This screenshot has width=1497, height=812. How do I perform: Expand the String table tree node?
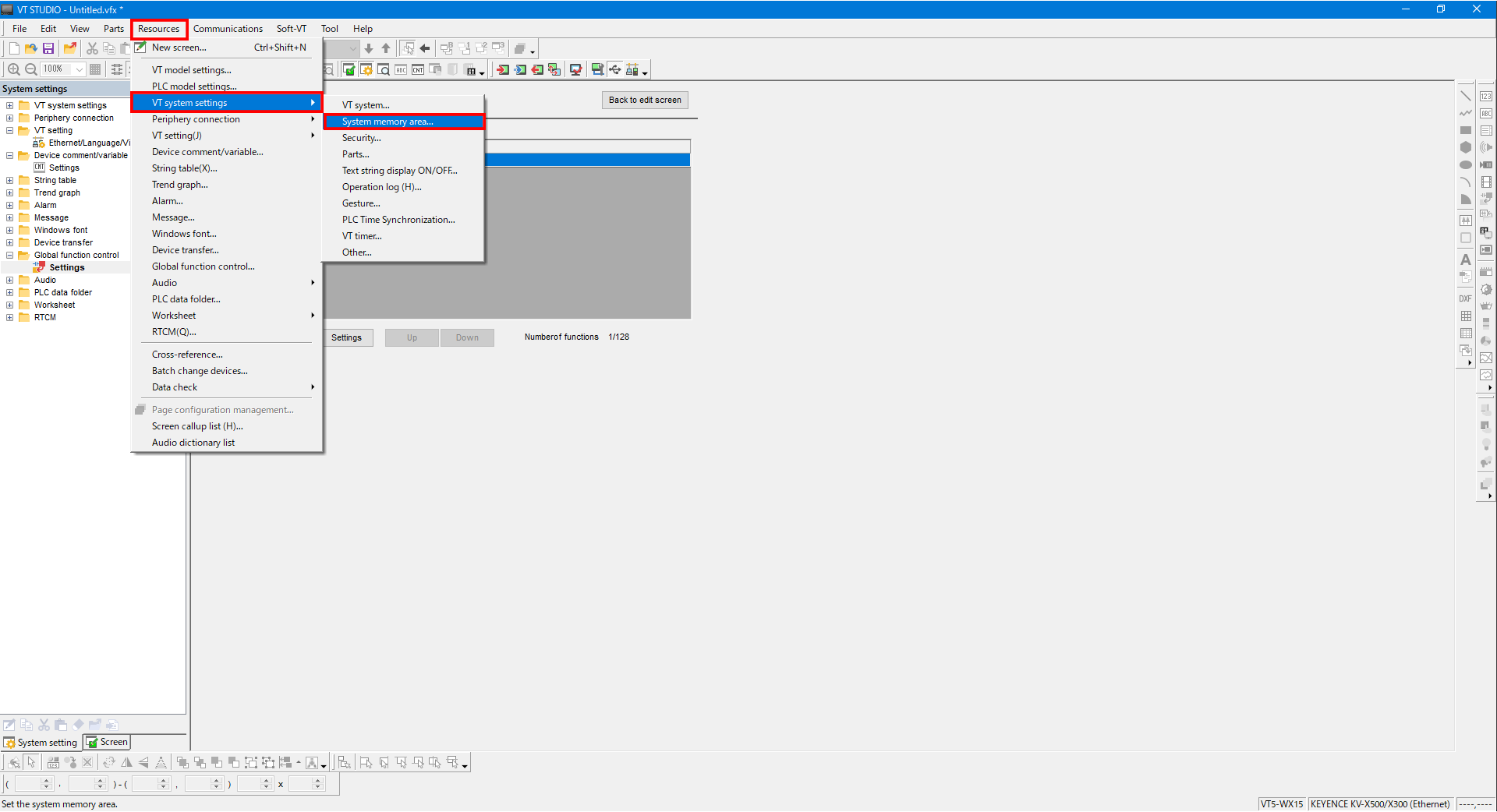tap(10, 180)
